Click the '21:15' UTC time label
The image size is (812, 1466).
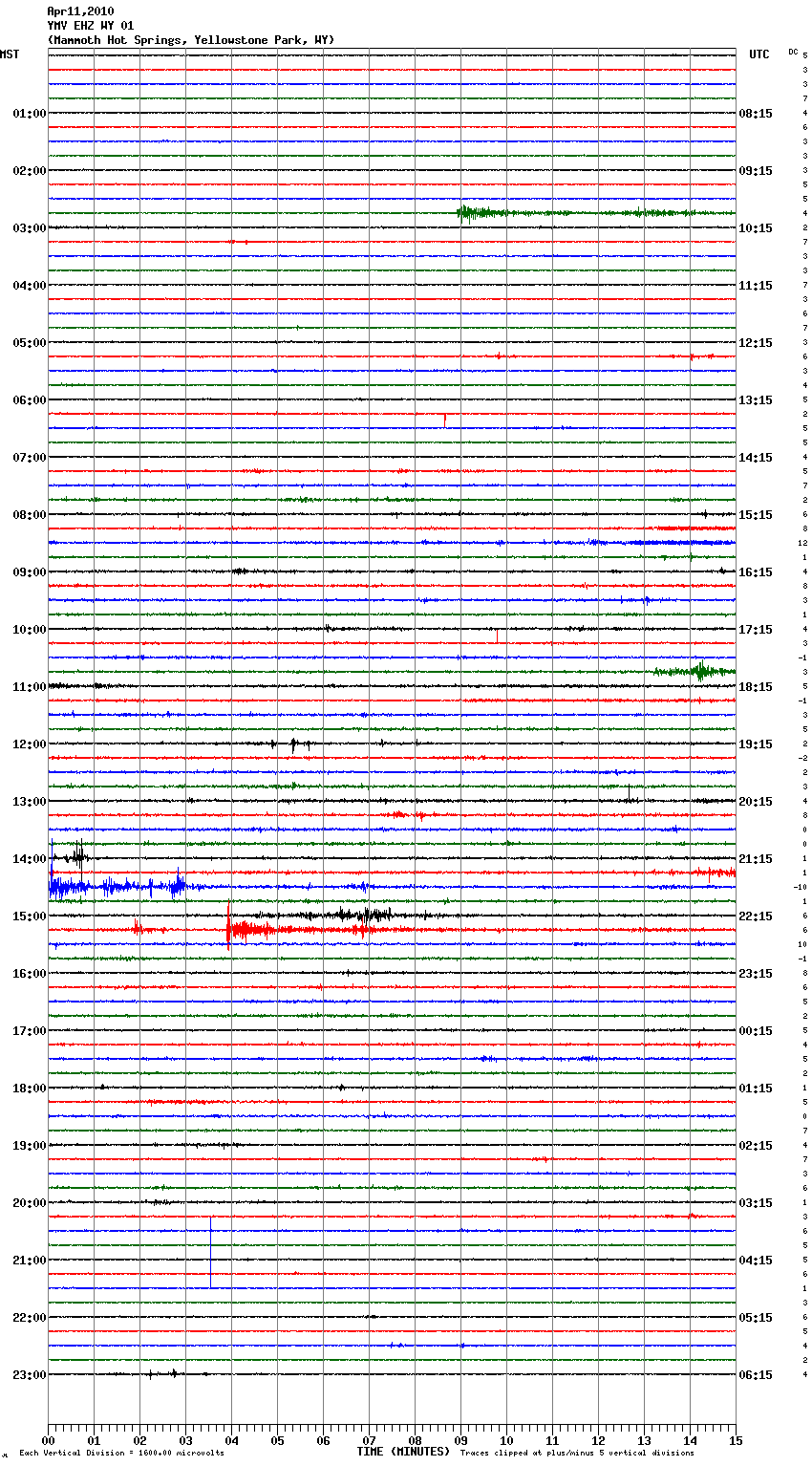point(756,859)
